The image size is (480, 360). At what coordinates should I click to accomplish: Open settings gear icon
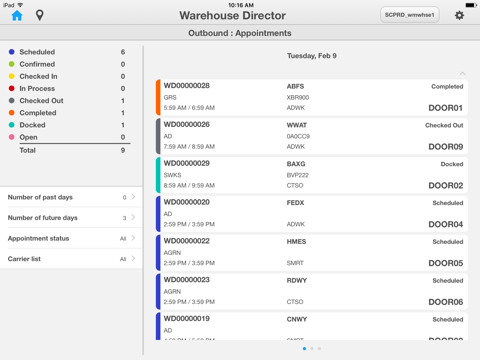[459, 15]
